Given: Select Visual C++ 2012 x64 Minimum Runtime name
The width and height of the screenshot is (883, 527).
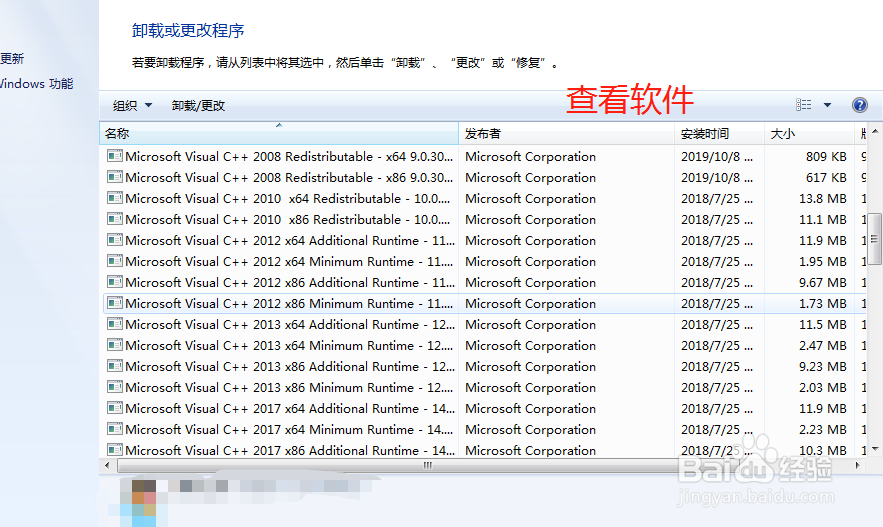Looking at the screenshot, I should [x=289, y=262].
